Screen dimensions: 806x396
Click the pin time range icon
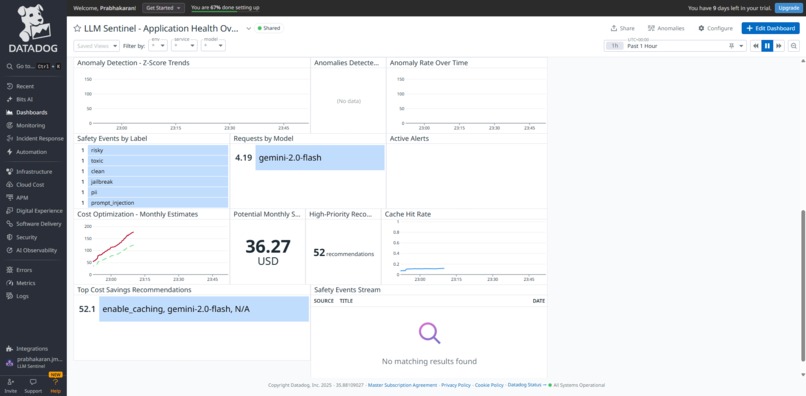coord(731,46)
